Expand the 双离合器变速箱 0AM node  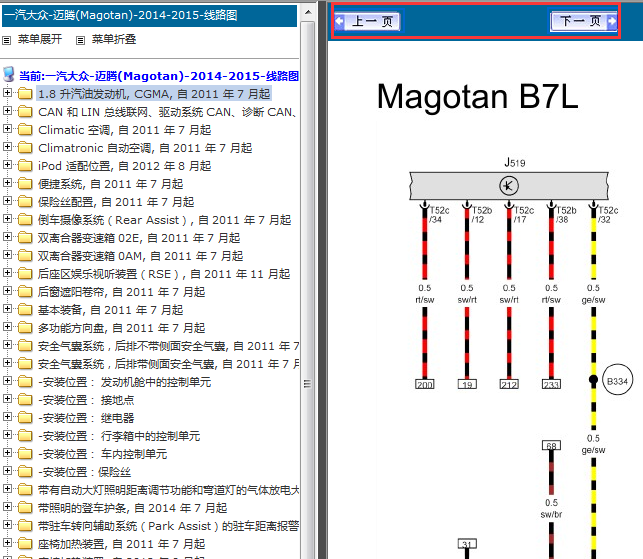(x=7, y=255)
